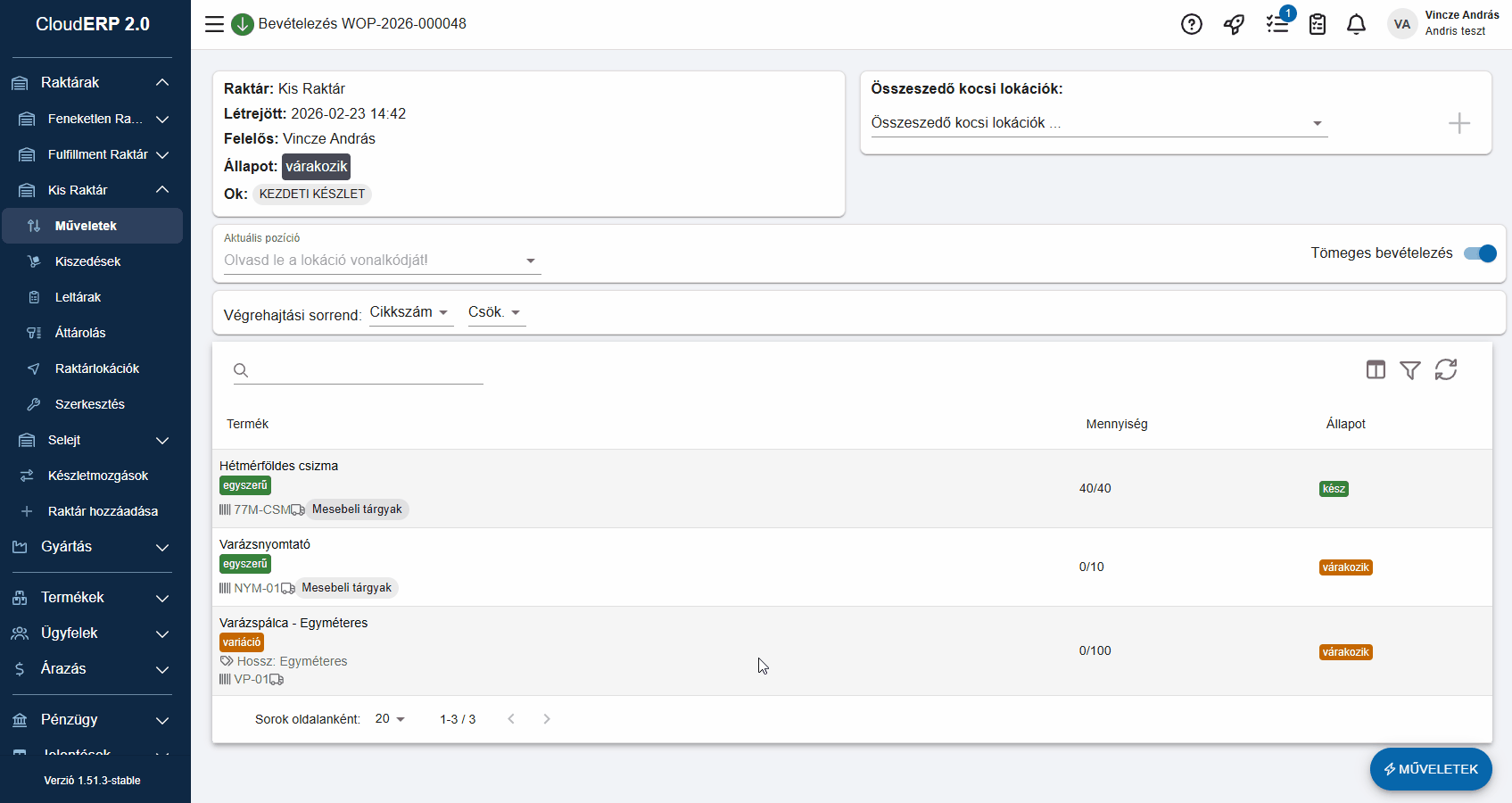
Task: Open the help question mark icon
Action: (x=1191, y=24)
